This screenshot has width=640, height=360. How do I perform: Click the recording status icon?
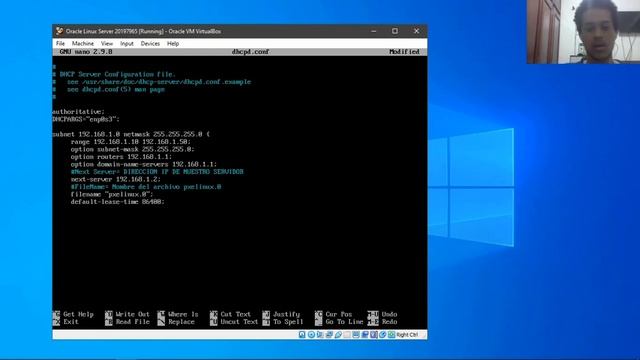365,335
